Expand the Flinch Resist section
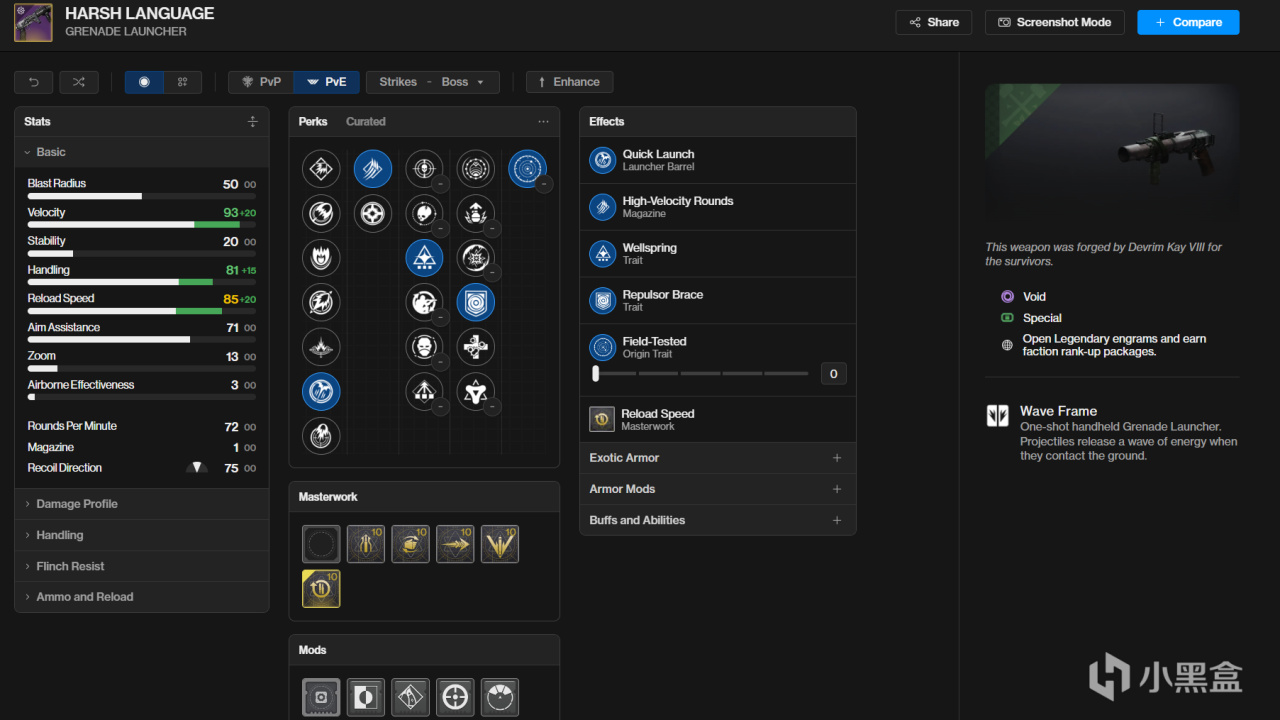 pyautogui.click(x=142, y=566)
